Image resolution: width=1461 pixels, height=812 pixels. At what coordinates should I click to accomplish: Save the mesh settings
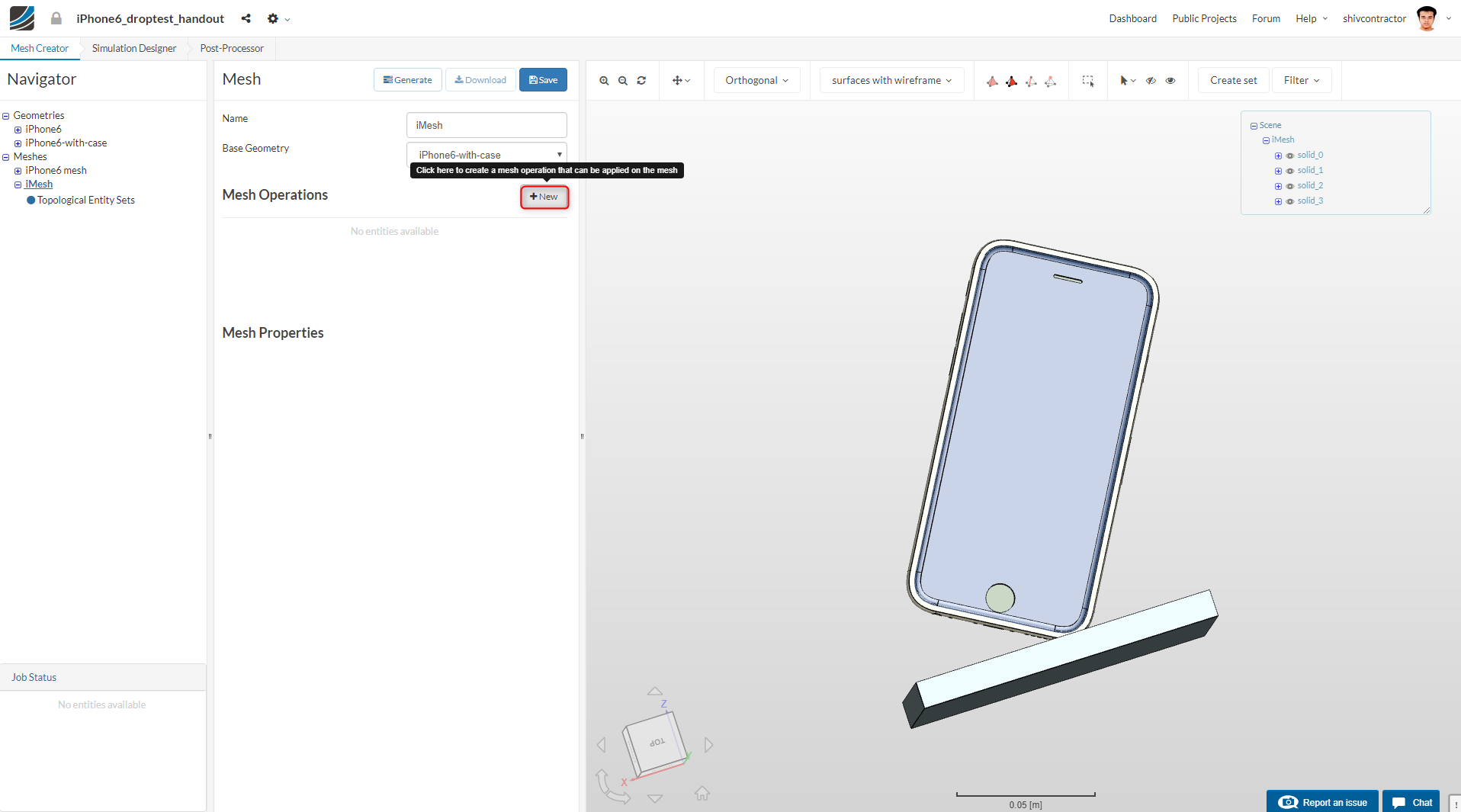point(543,80)
